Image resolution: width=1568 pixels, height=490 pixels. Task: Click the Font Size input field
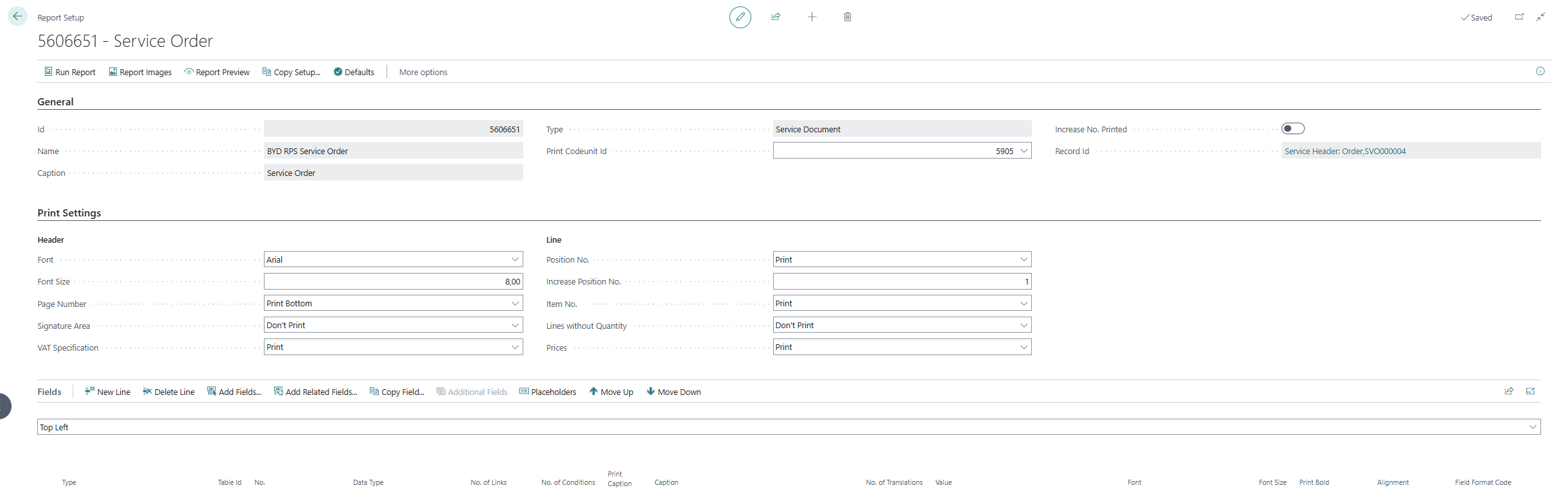(x=393, y=281)
